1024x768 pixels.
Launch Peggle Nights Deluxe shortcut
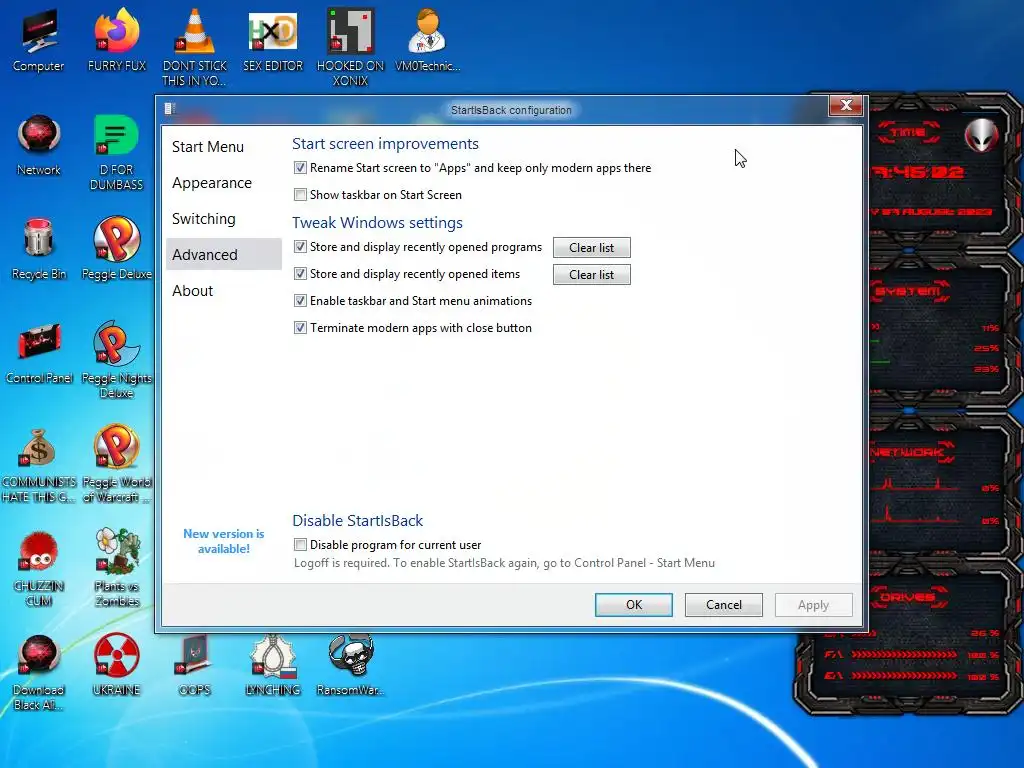point(116,359)
